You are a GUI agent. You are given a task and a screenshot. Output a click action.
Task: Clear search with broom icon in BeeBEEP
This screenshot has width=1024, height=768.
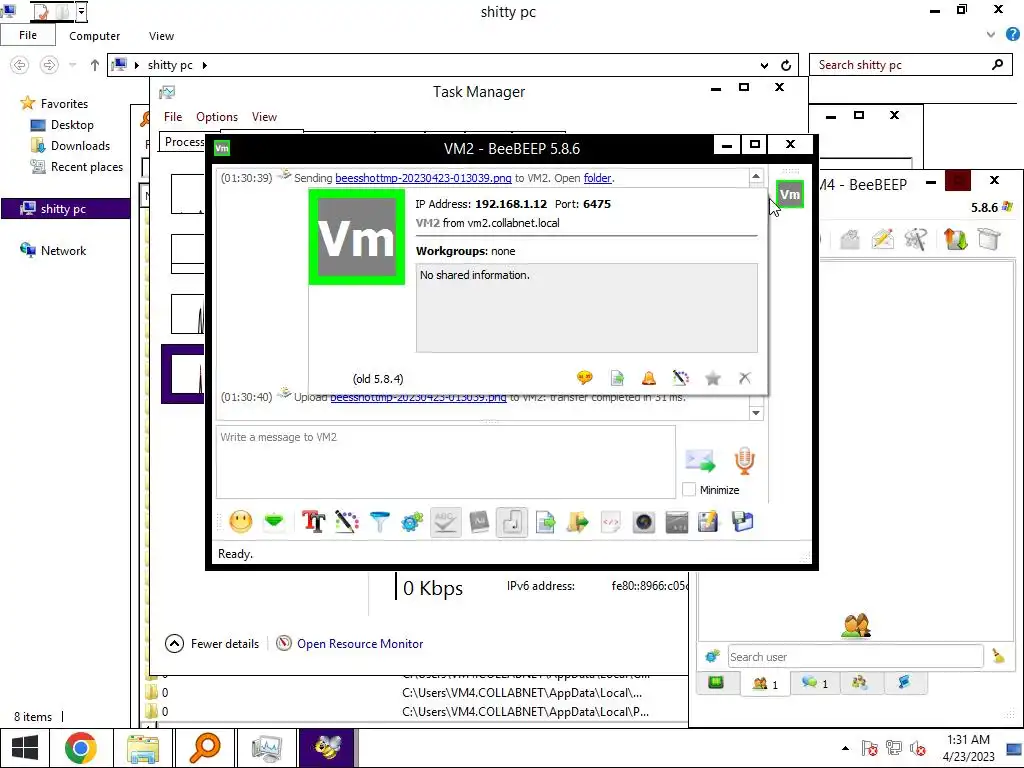coord(998,656)
